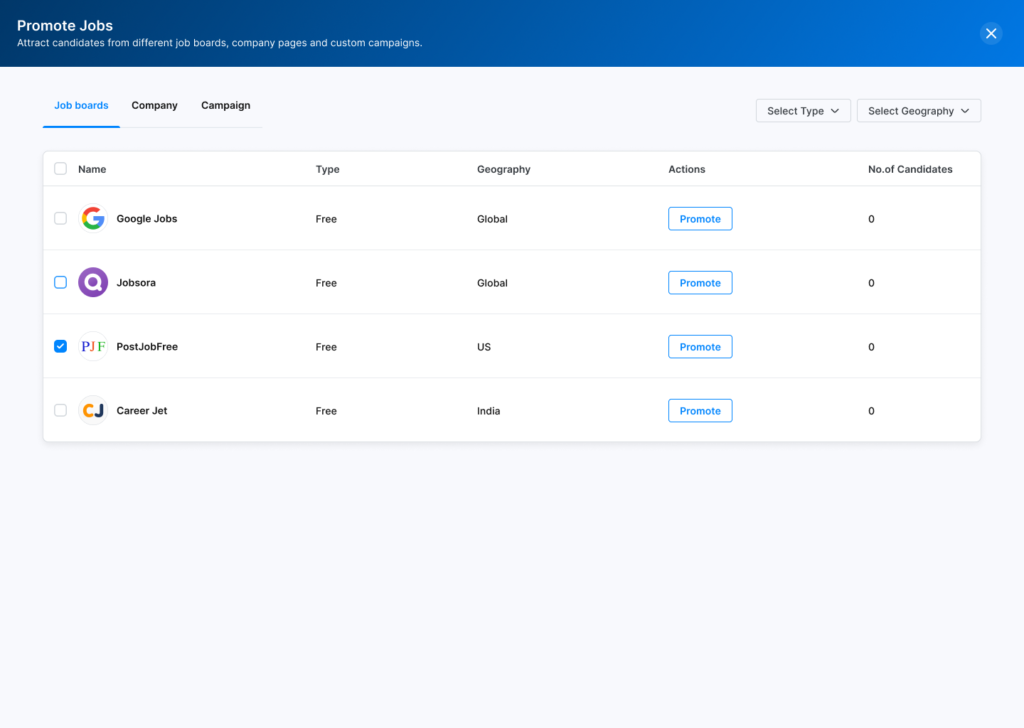Enable the Jobsora checkbox
The width and height of the screenshot is (1024, 728).
pyautogui.click(x=60, y=282)
